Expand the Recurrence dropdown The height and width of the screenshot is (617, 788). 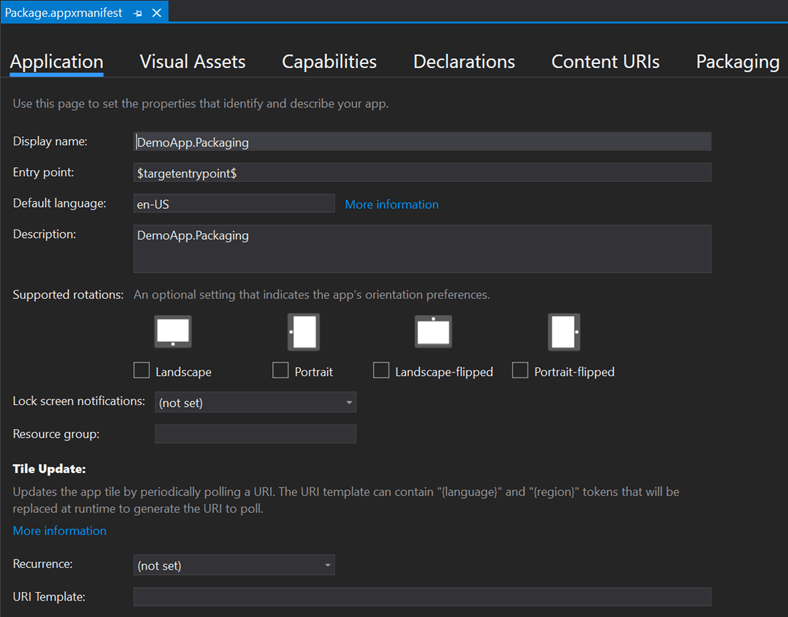point(234,565)
